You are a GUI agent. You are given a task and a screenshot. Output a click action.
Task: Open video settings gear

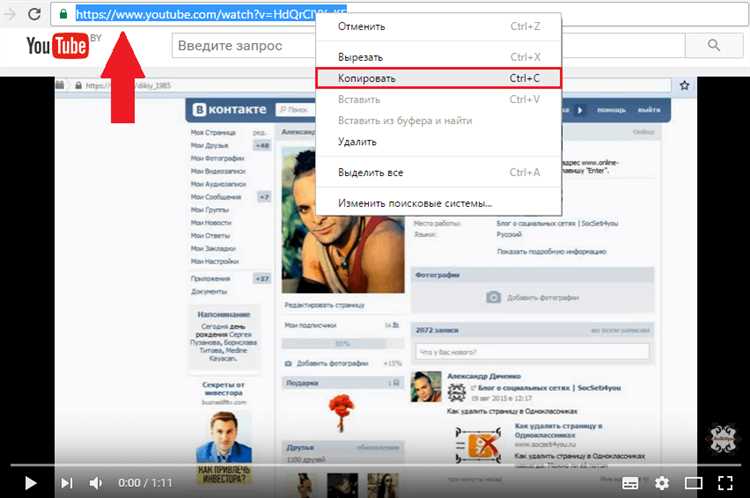pyautogui.click(x=661, y=483)
